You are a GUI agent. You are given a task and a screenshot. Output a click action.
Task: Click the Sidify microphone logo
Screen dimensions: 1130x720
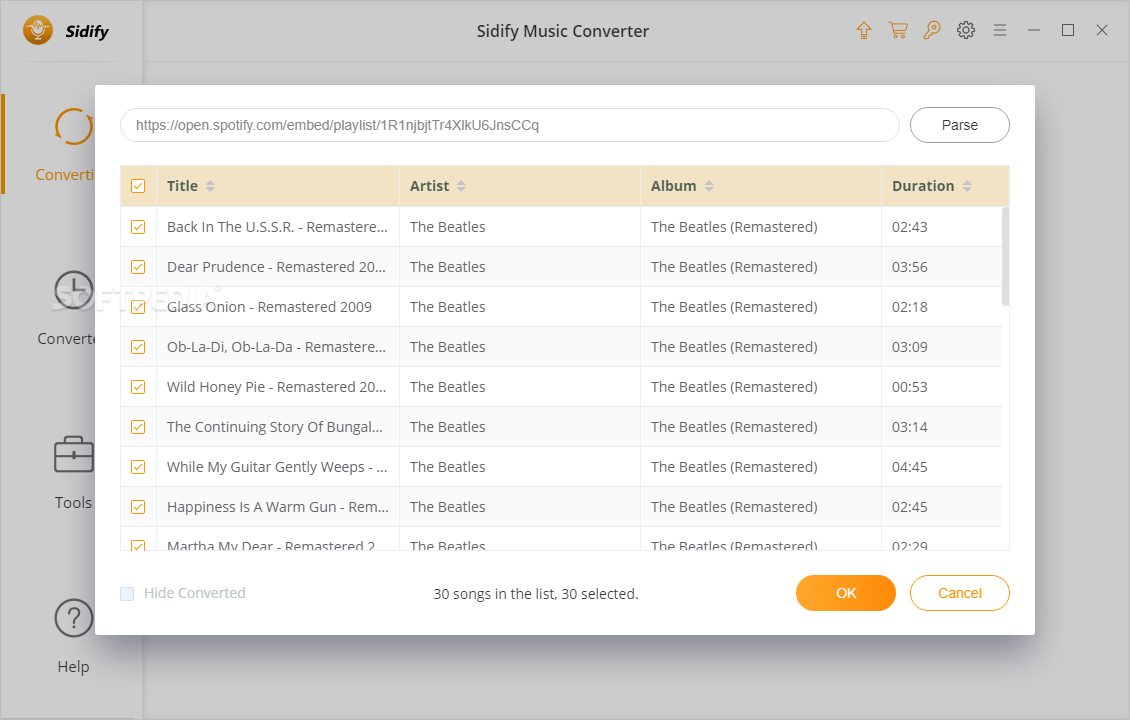click(x=36, y=30)
